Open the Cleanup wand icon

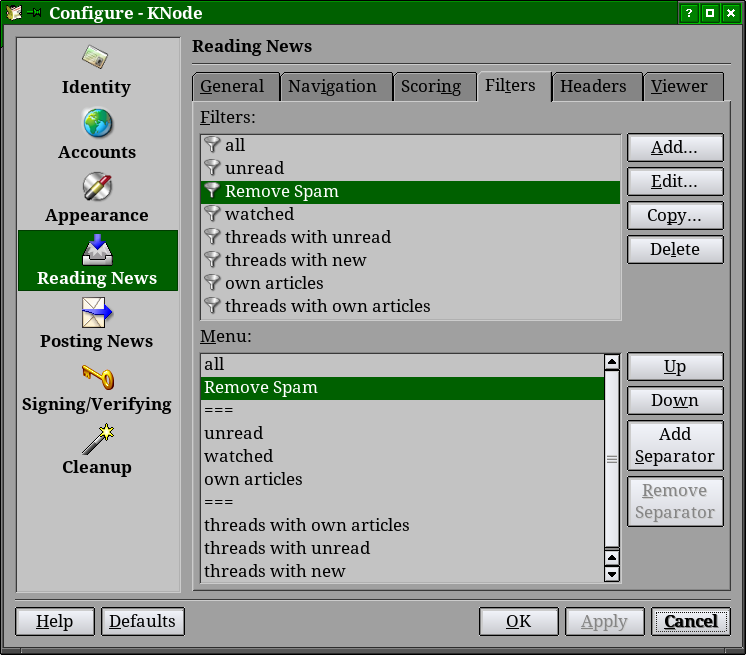click(98, 439)
